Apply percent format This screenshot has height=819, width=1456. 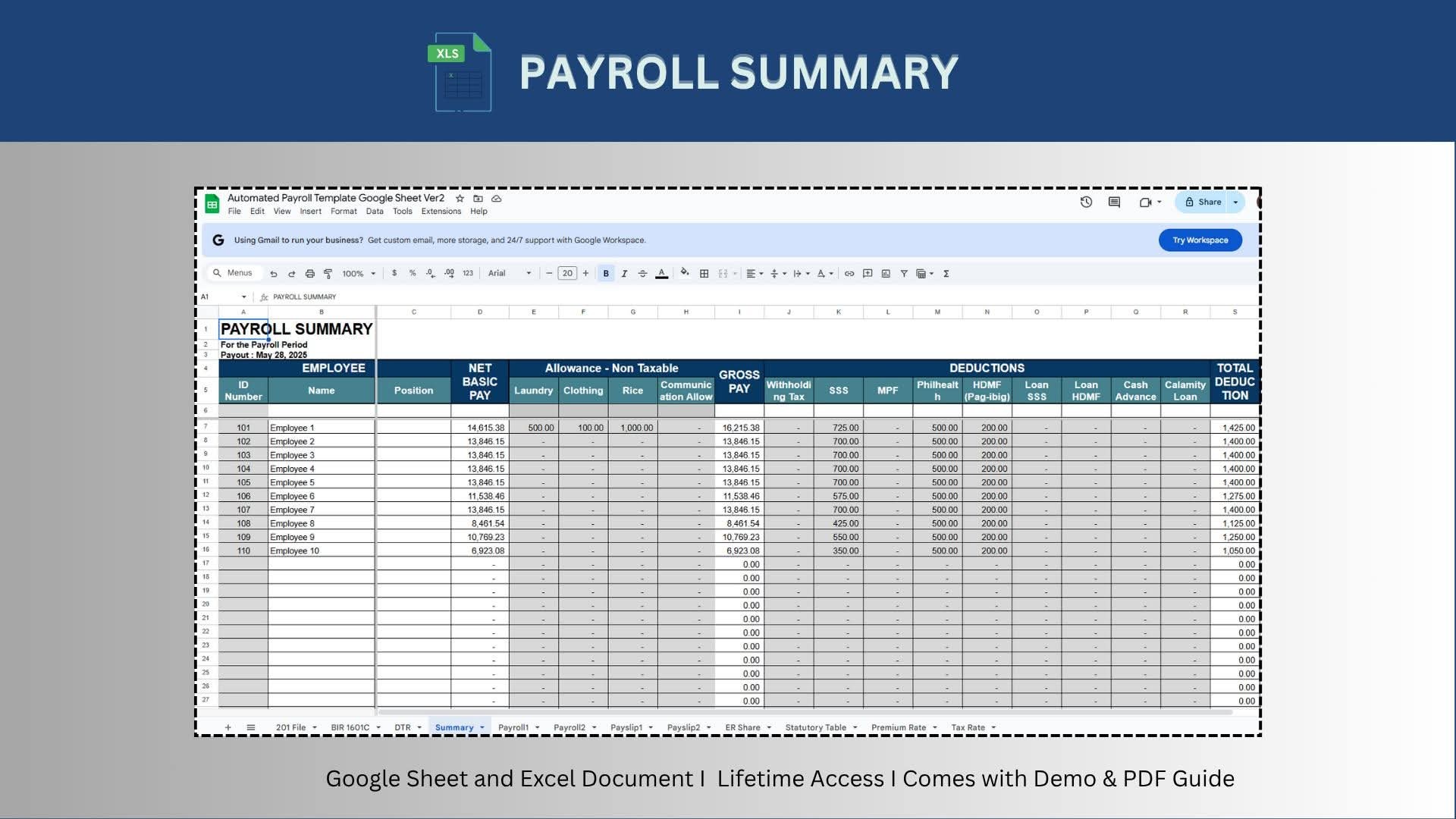coord(413,273)
